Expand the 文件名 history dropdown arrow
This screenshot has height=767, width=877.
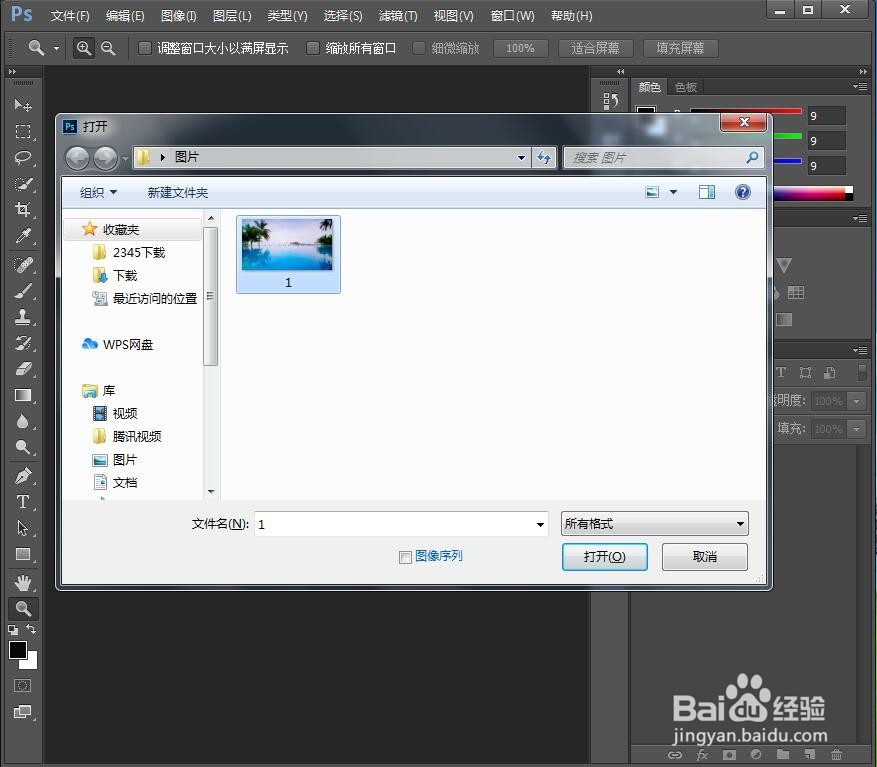coord(540,524)
